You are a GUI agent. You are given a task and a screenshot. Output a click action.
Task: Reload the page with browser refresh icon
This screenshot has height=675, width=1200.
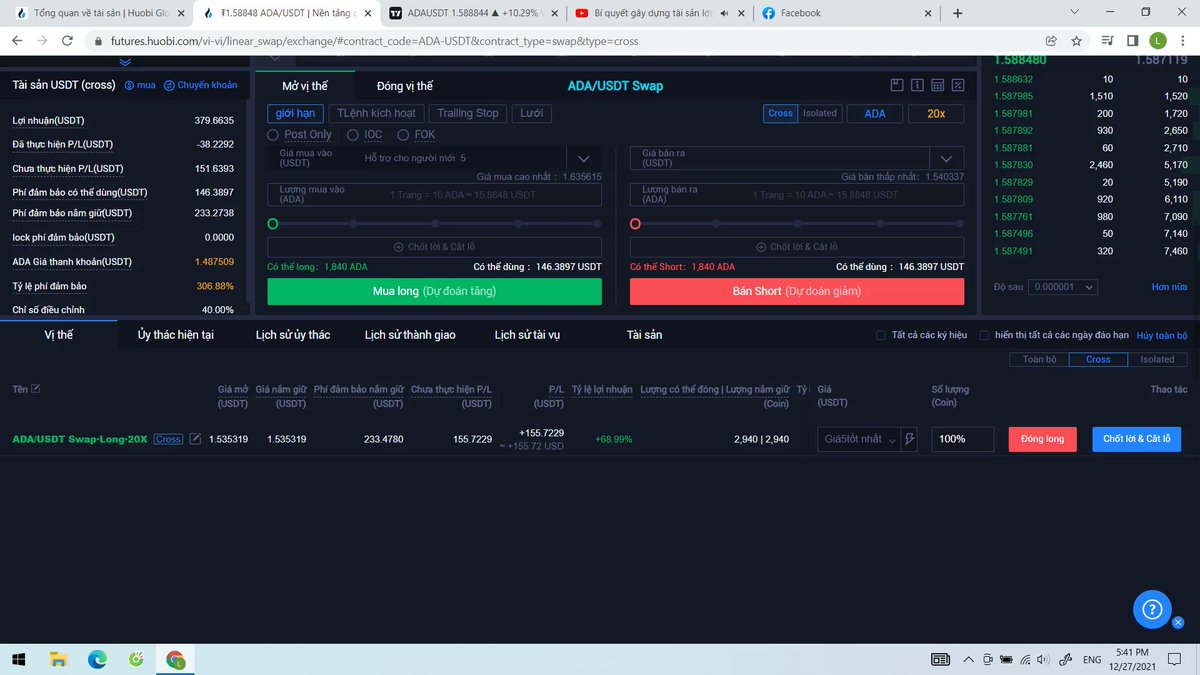pos(67,41)
